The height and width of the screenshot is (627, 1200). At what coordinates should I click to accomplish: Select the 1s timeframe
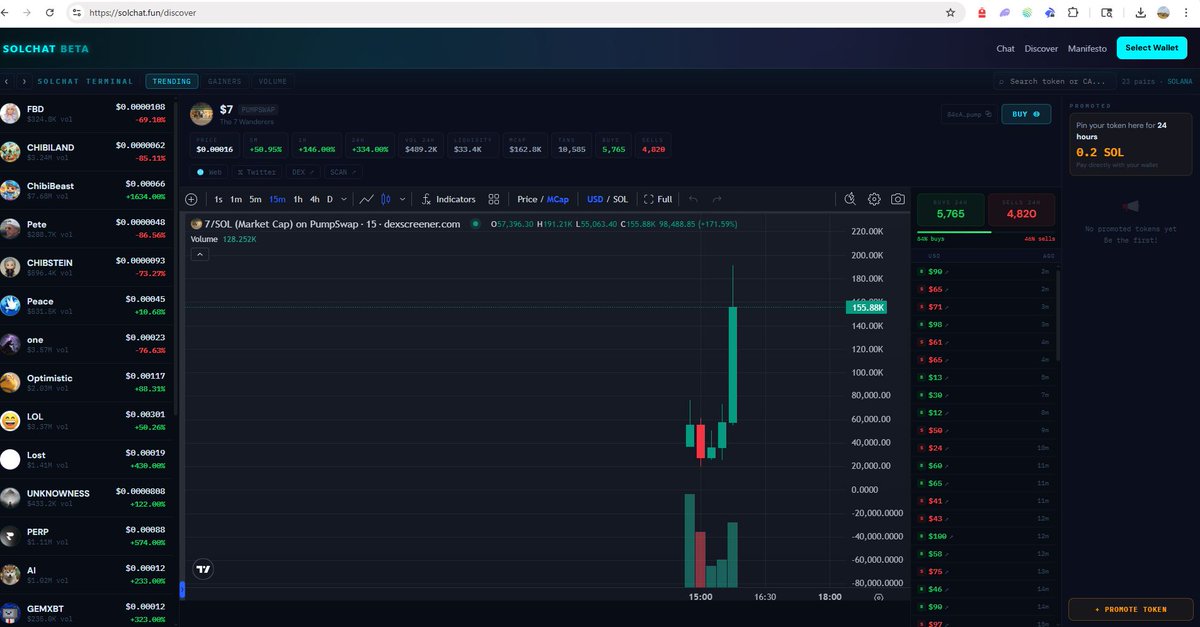[218, 199]
